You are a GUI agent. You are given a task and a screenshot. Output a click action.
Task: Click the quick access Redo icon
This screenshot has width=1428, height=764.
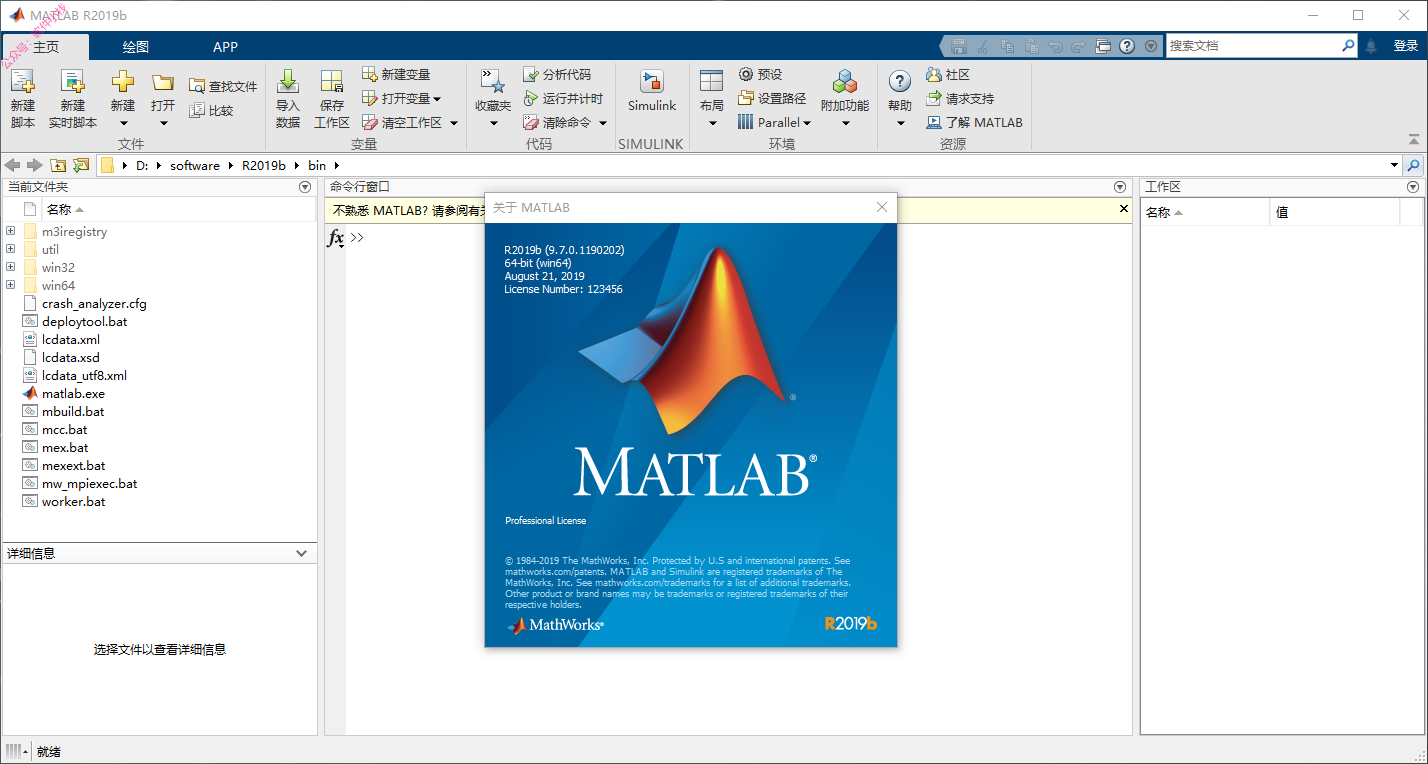(1078, 46)
